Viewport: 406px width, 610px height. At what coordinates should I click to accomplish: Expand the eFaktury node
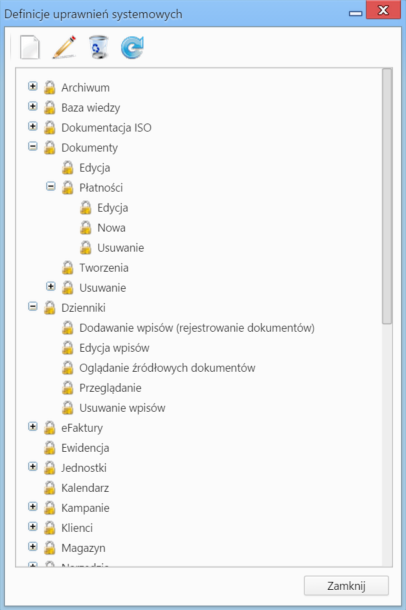coord(33,427)
